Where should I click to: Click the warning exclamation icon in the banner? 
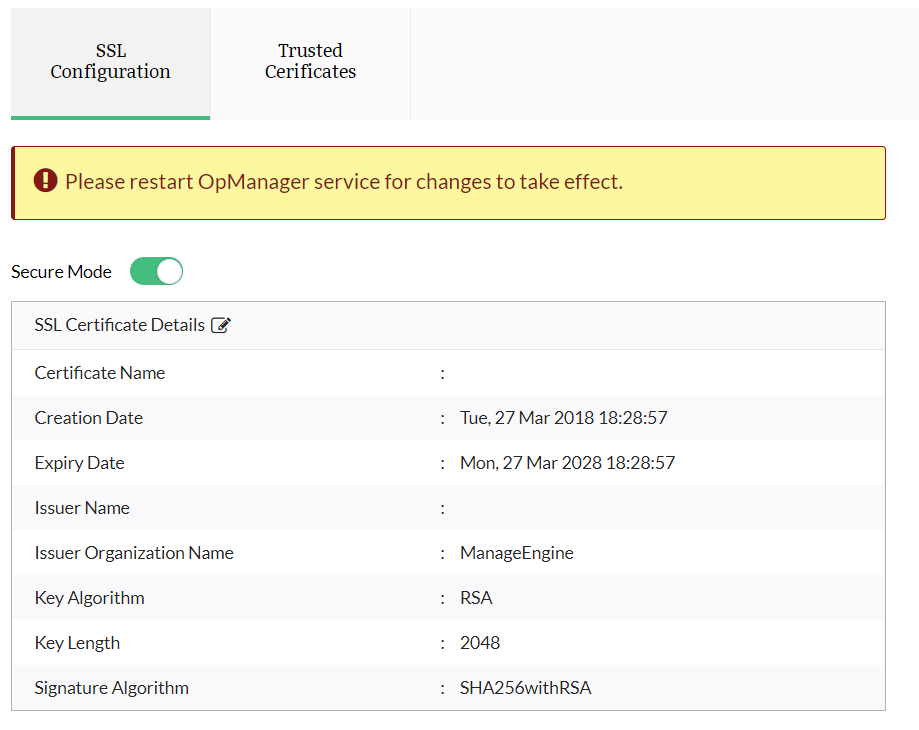pyautogui.click(x=44, y=181)
